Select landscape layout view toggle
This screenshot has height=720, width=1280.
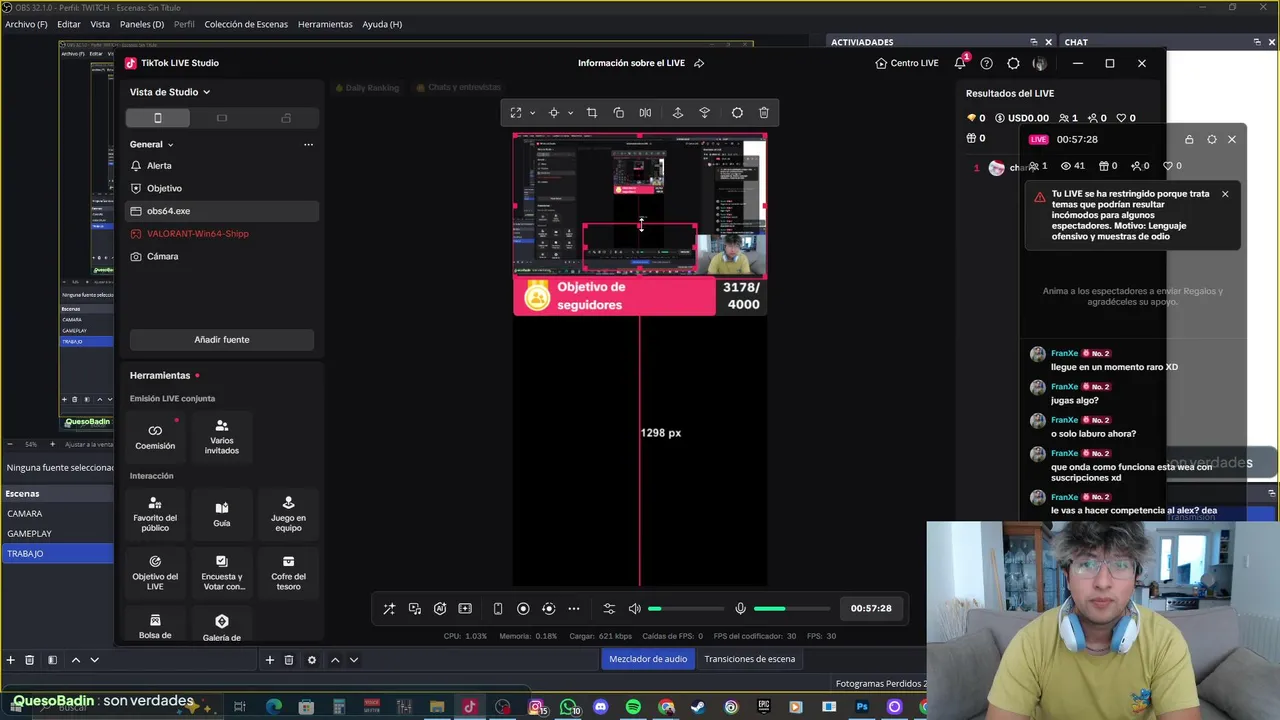click(x=222, y=118)
